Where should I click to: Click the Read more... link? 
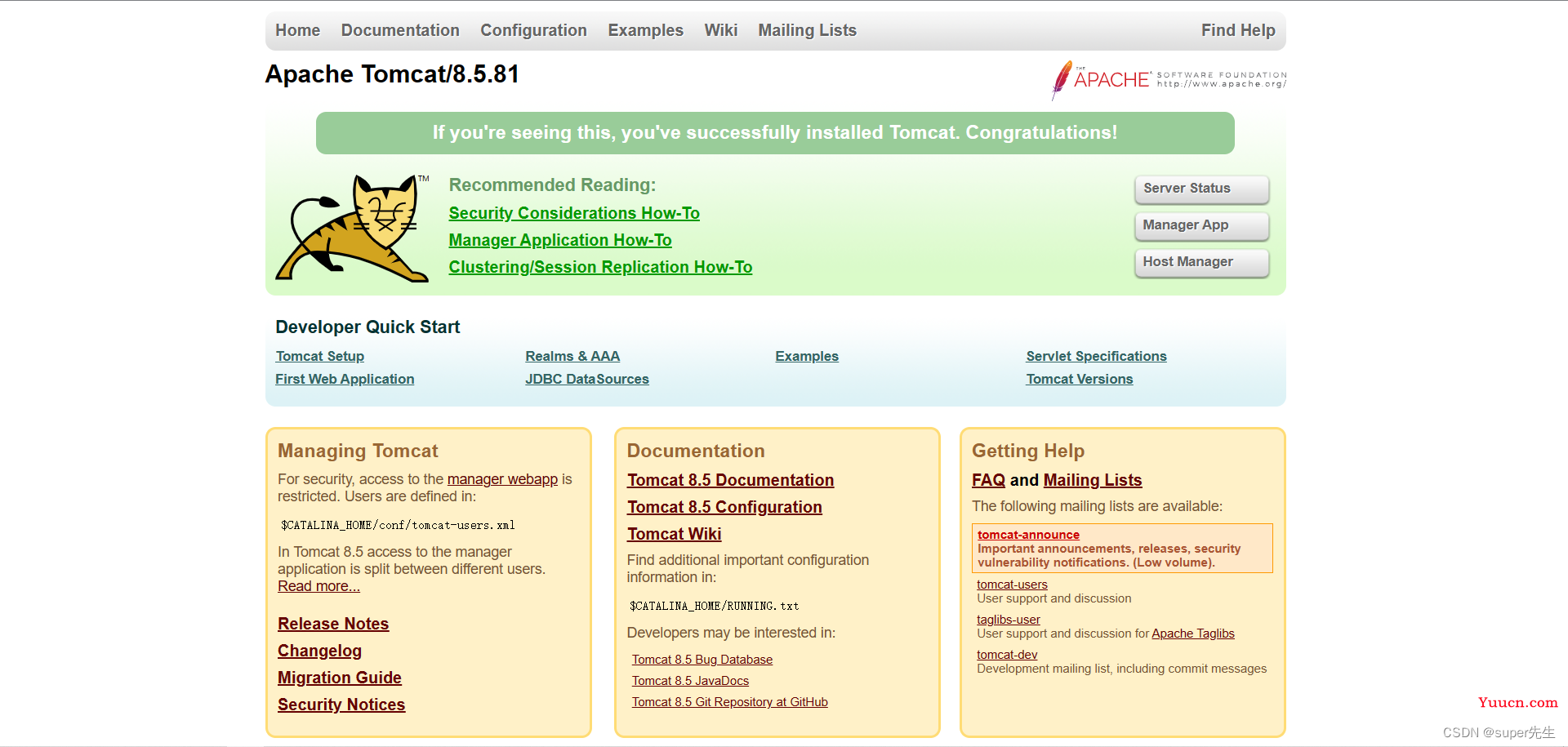(x=318, y=586)
